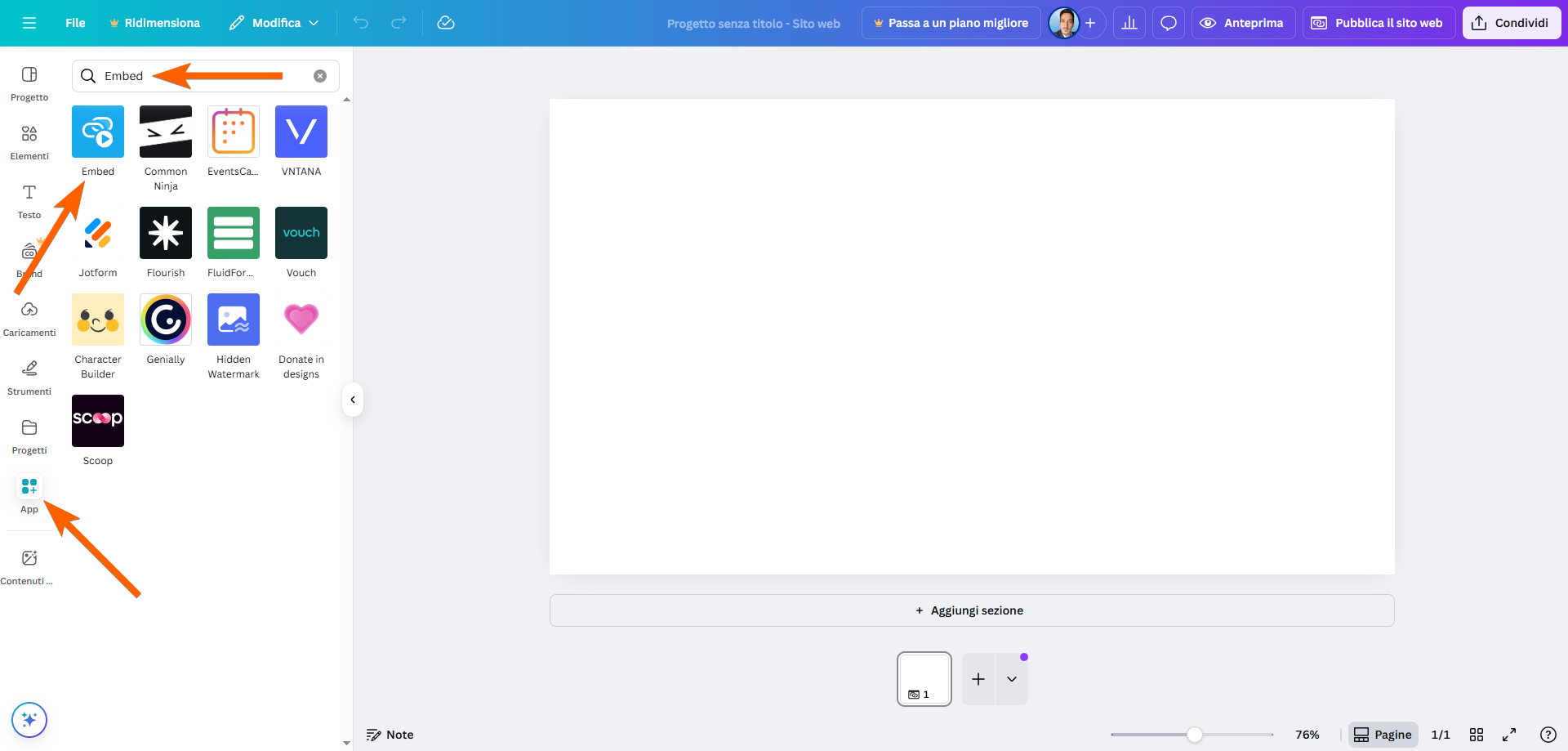Open the Progetti folder tab

click(x=29, y=437)
